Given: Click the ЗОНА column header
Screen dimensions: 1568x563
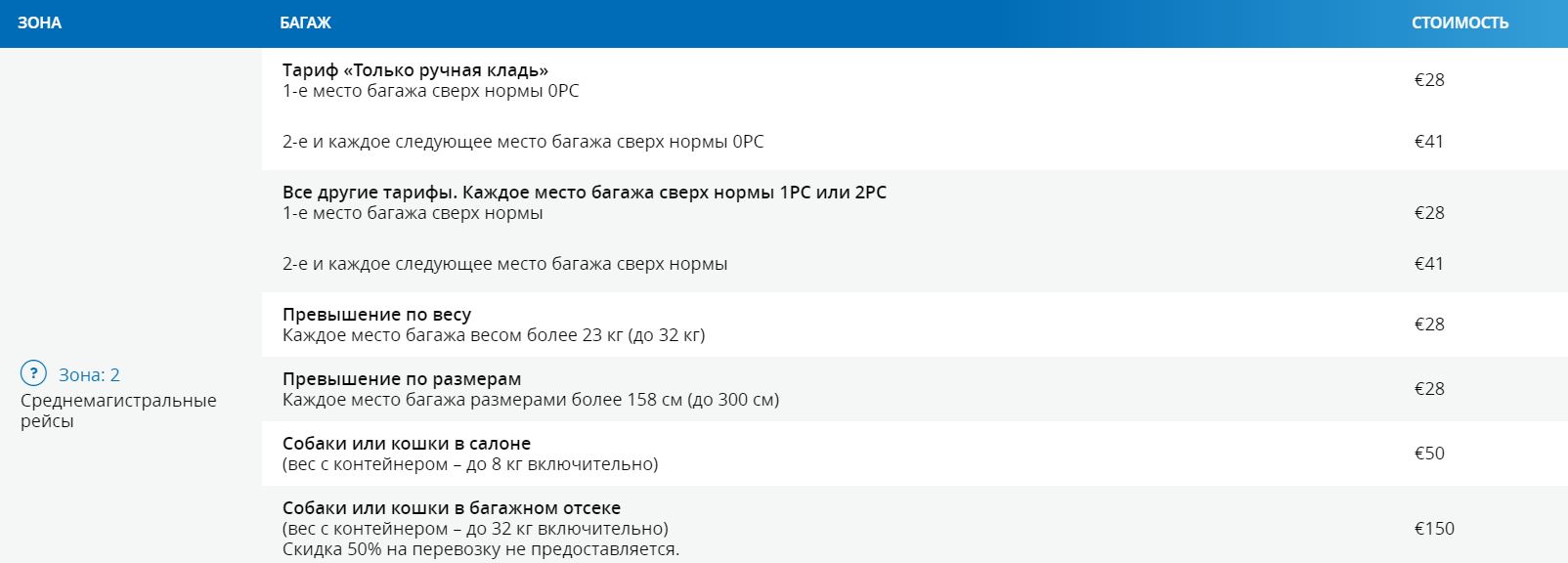Looking at the screenshot, I should 39,22.
